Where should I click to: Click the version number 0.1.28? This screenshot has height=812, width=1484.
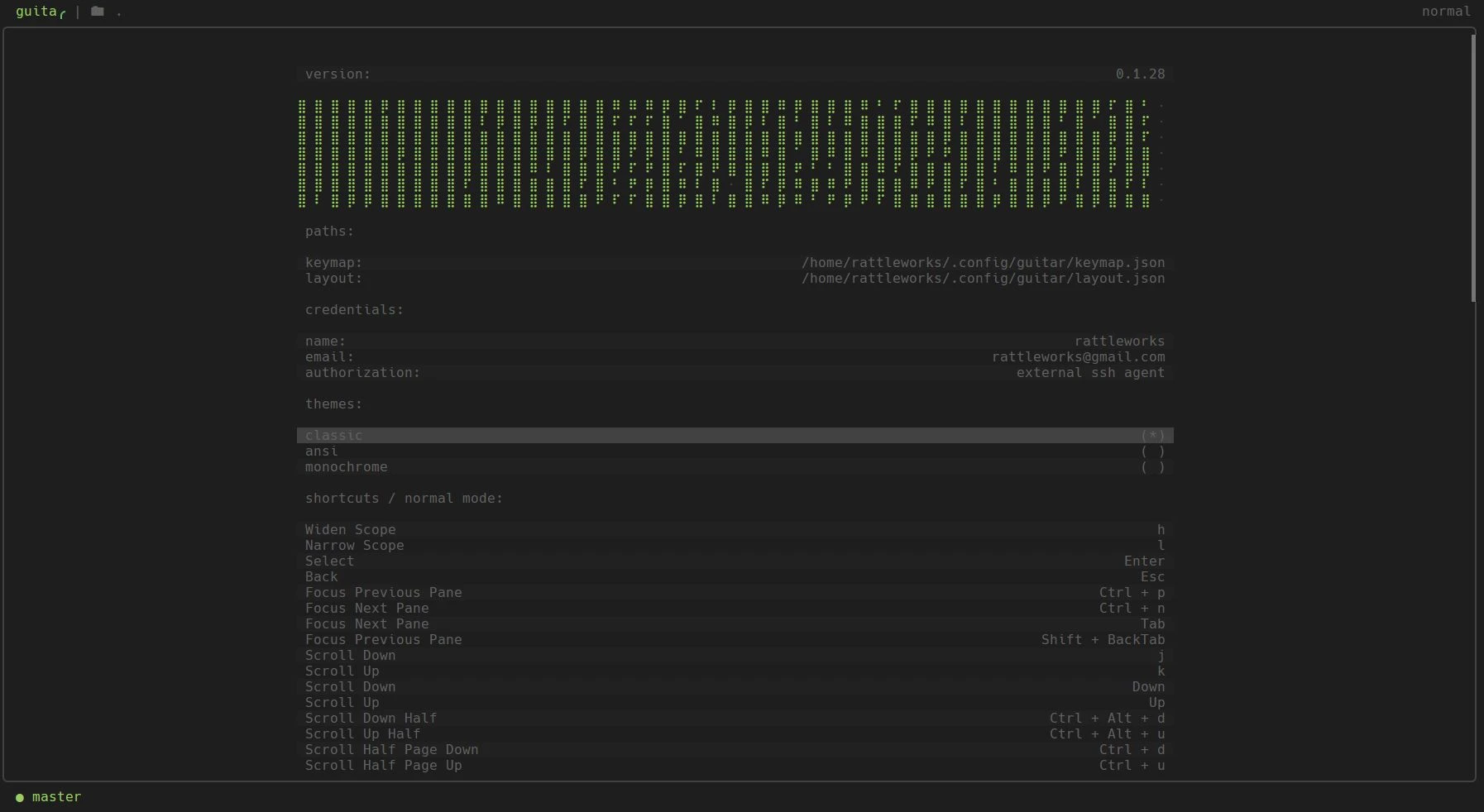(x=1140, y=74)
